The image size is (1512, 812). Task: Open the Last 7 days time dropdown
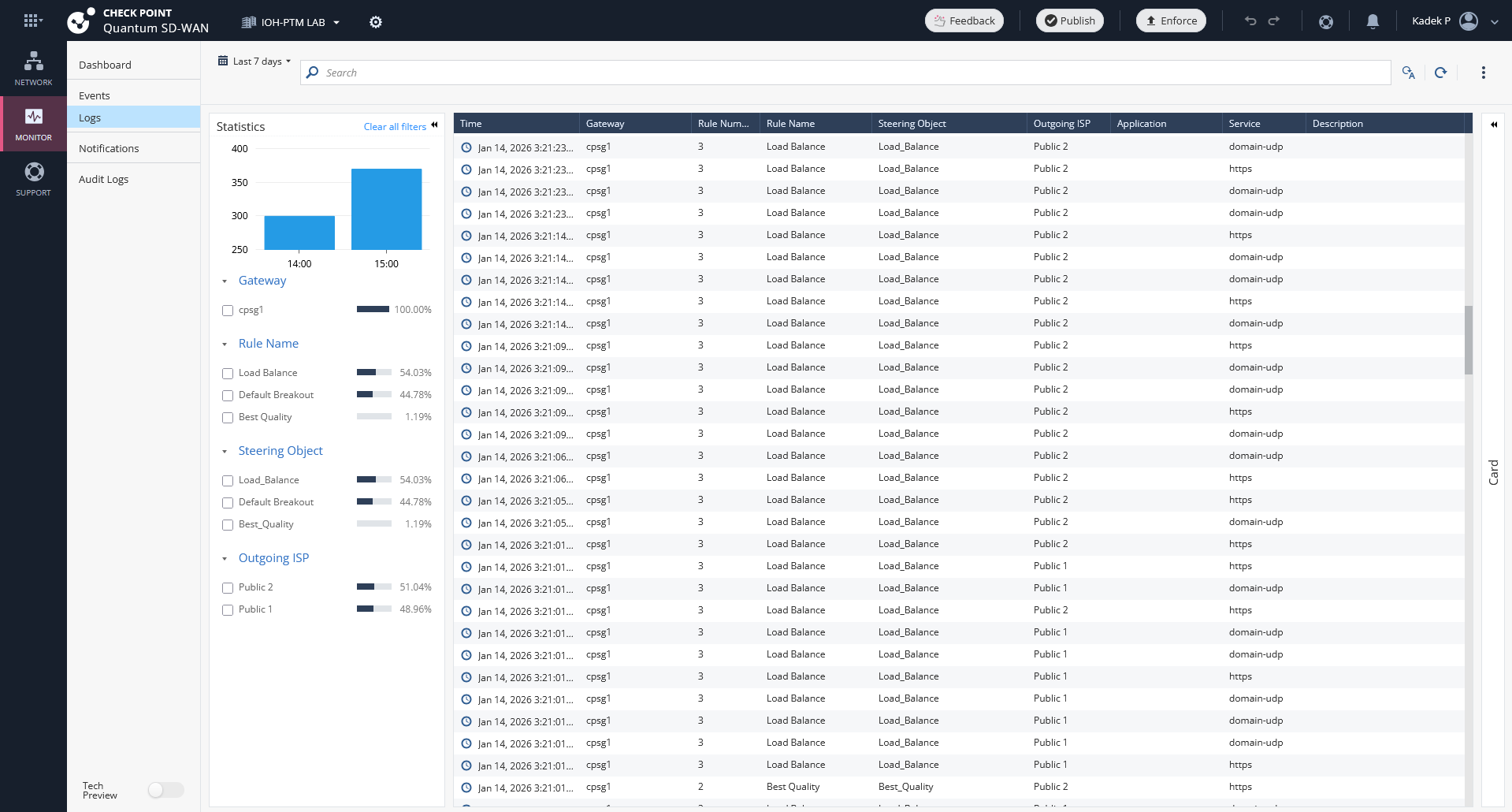[255, 61]
